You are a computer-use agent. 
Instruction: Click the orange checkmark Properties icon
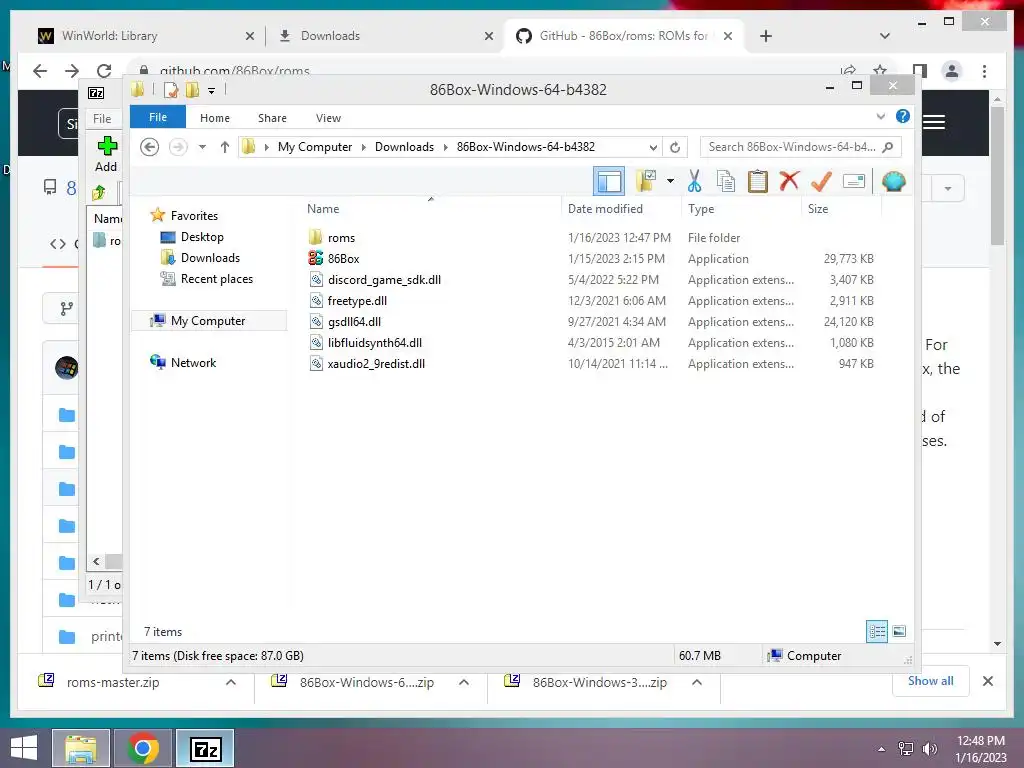click(821, 181)
